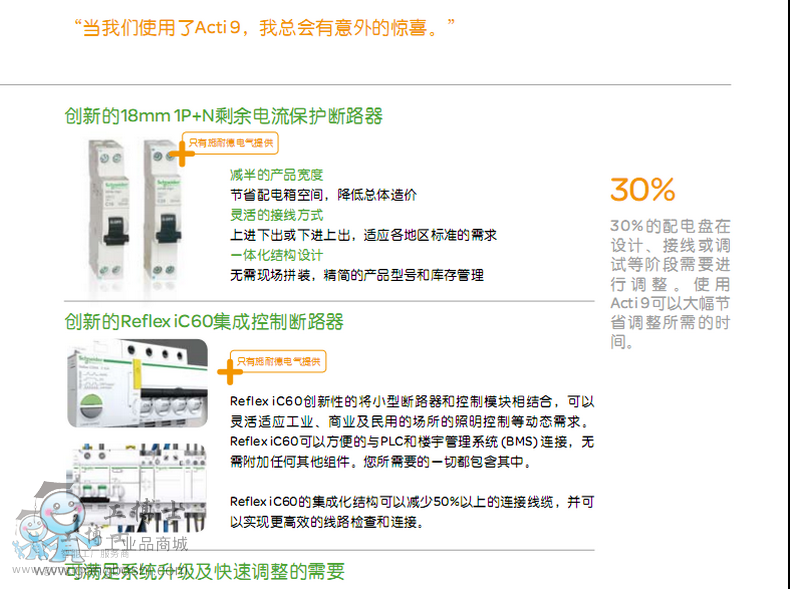
Task: Click the orange plus icon beside the 1P+N breakers
Action: click(182, 153)
